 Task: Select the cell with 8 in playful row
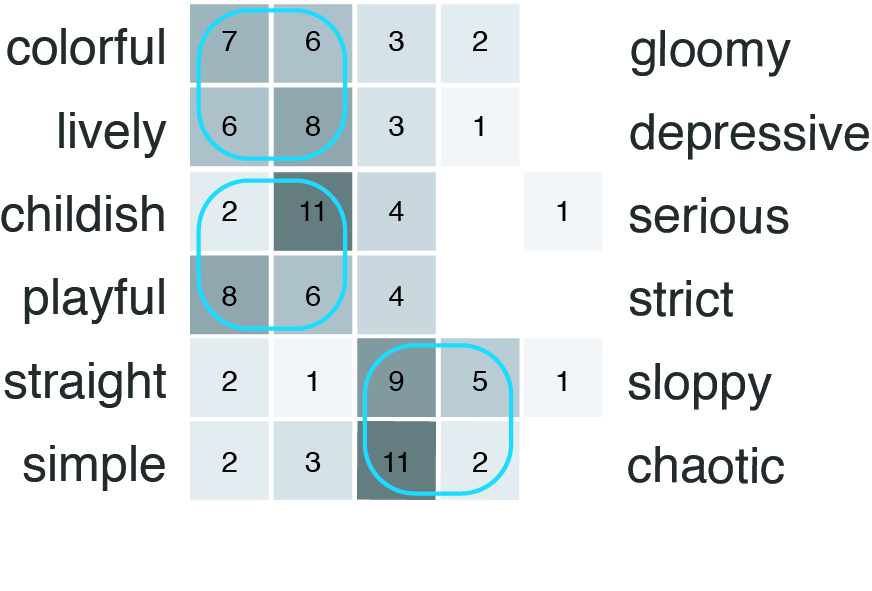(230, 295)
